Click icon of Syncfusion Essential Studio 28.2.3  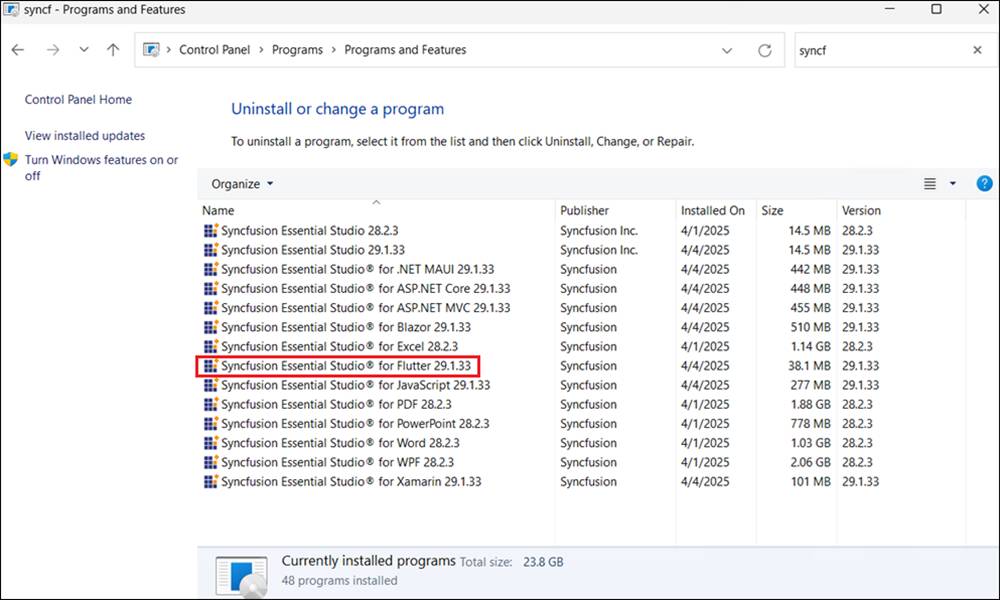tap(210, 231)
